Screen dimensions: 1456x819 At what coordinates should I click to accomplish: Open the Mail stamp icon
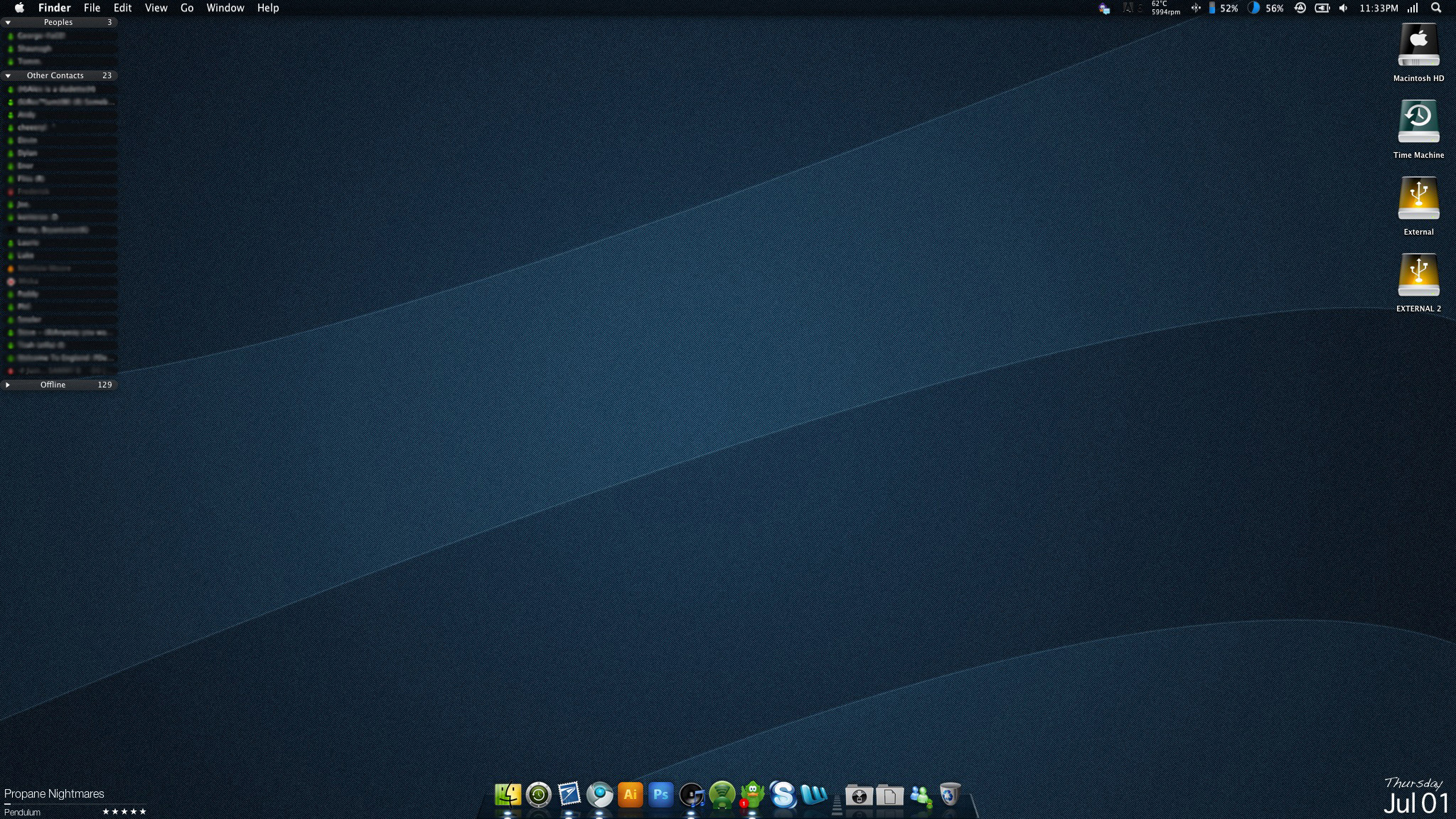pyautogui.click(x=569, y=795)
